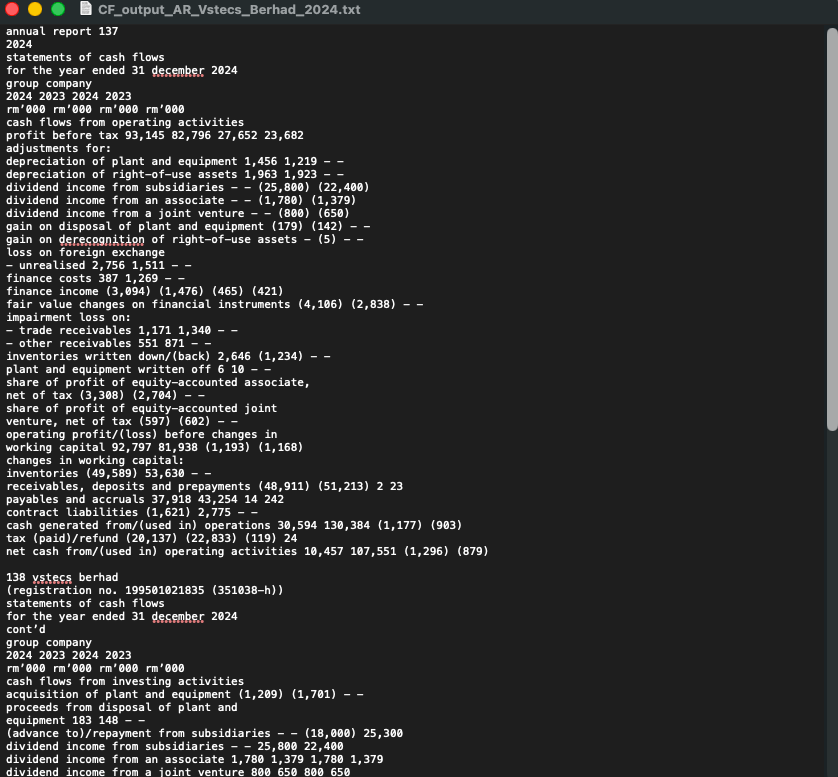838x777 pixels.
Task: Click the document icon beside the file title
Action: (86, 9)
